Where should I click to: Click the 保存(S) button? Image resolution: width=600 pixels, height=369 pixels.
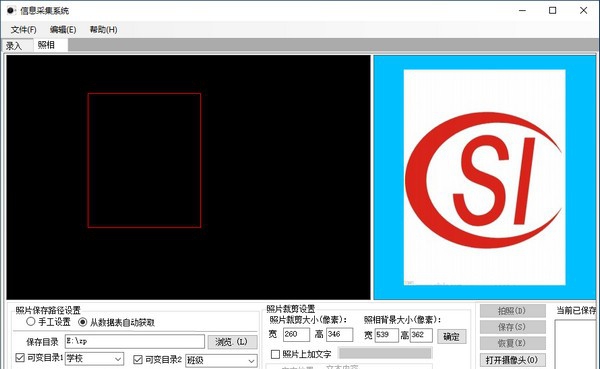tap(512, 327)
